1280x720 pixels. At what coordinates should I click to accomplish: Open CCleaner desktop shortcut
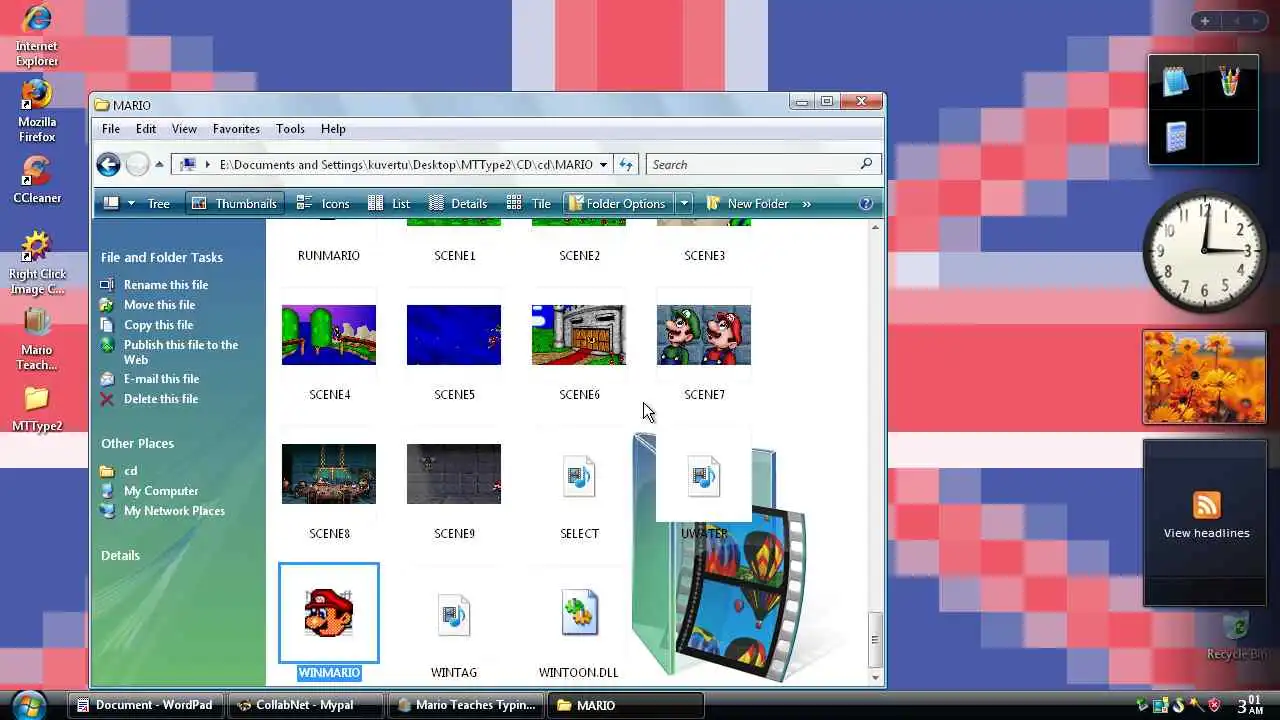(x=36, y=180)
